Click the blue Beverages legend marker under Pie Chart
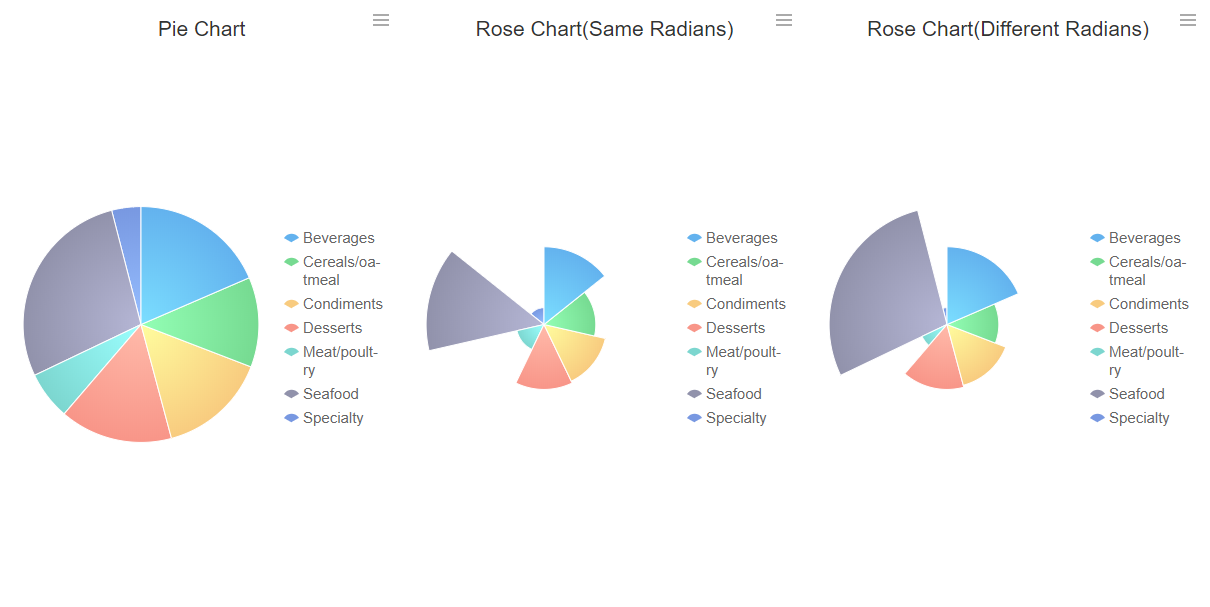The height and width of the screenshot is (607, 1210). point(290,238)
